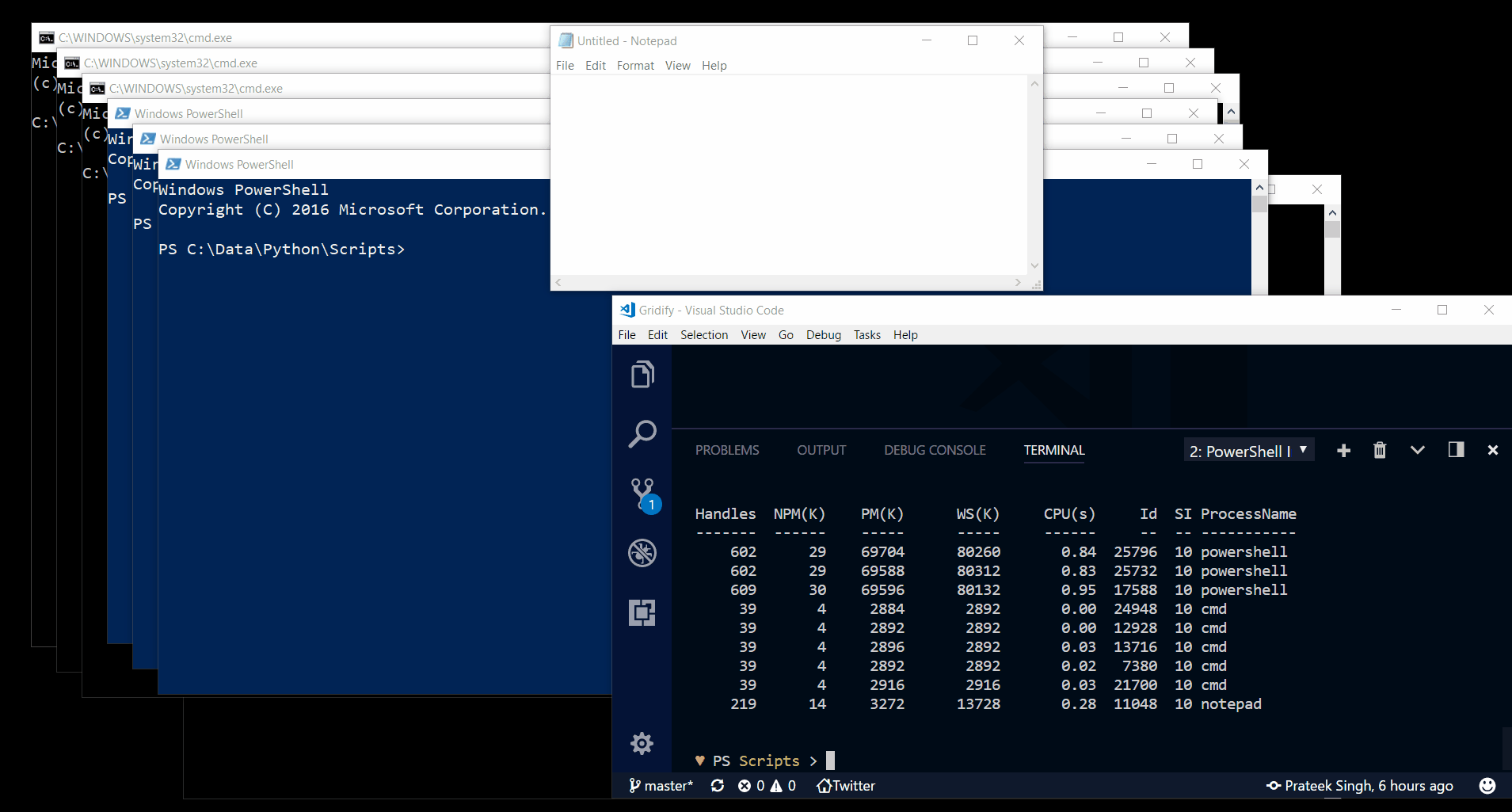Click the second C:\WINDOWS\system32\cmd.exe title bar icon
This screenshot has height=812, width=1512.
point(72,63)
